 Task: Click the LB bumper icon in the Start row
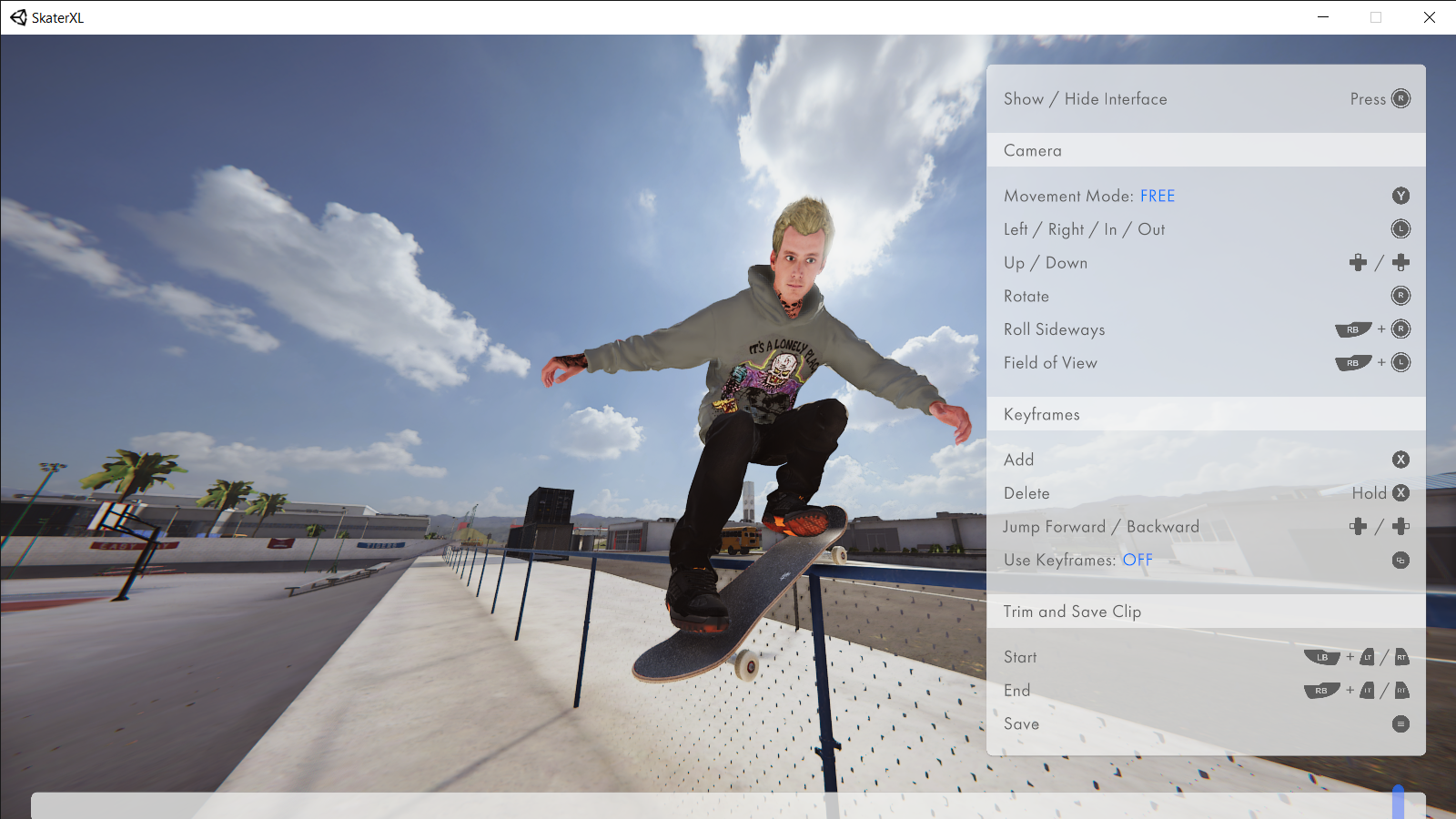click(1322, 657)
